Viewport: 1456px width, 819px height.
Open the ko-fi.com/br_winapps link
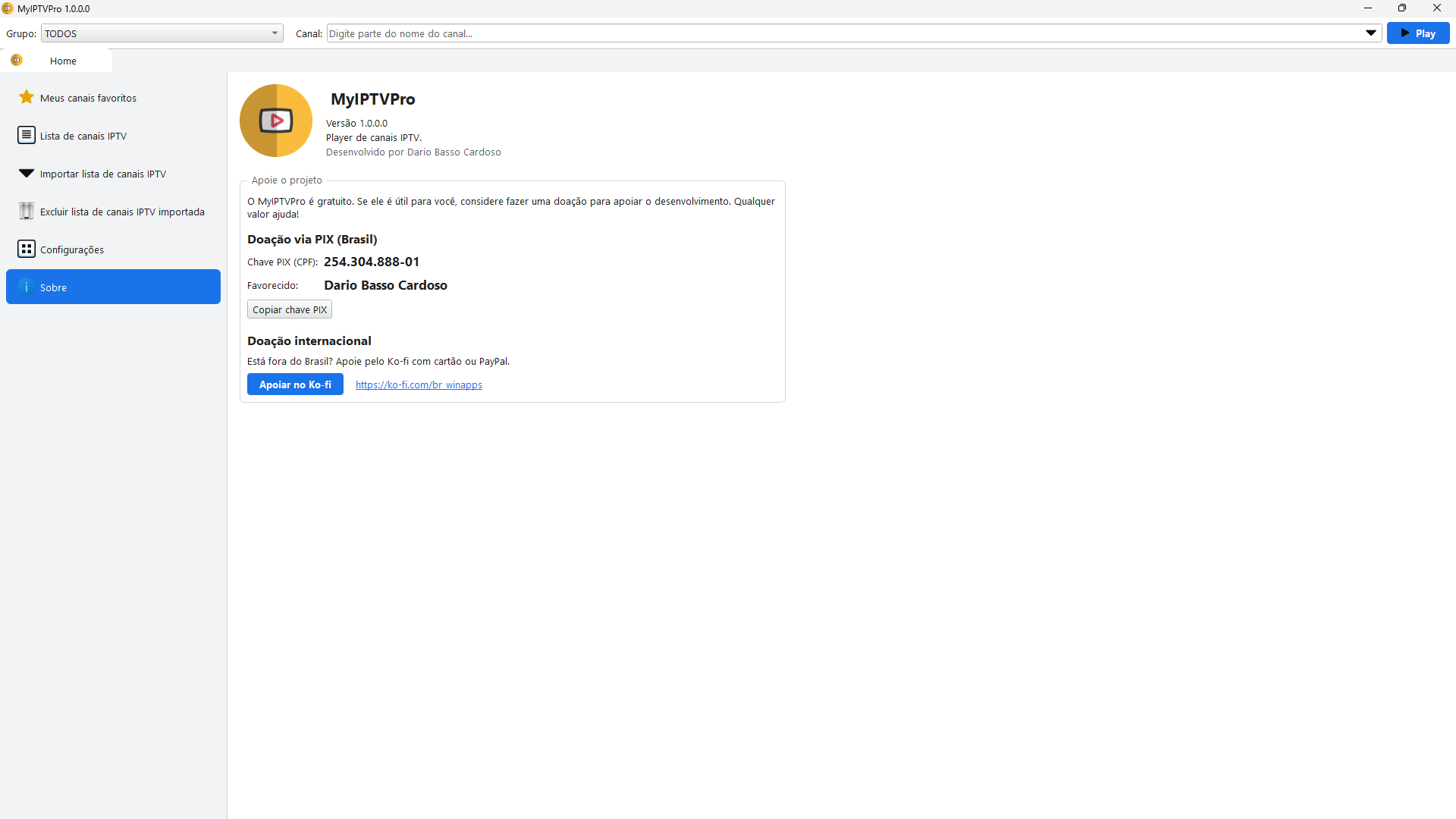pos(419,384)
